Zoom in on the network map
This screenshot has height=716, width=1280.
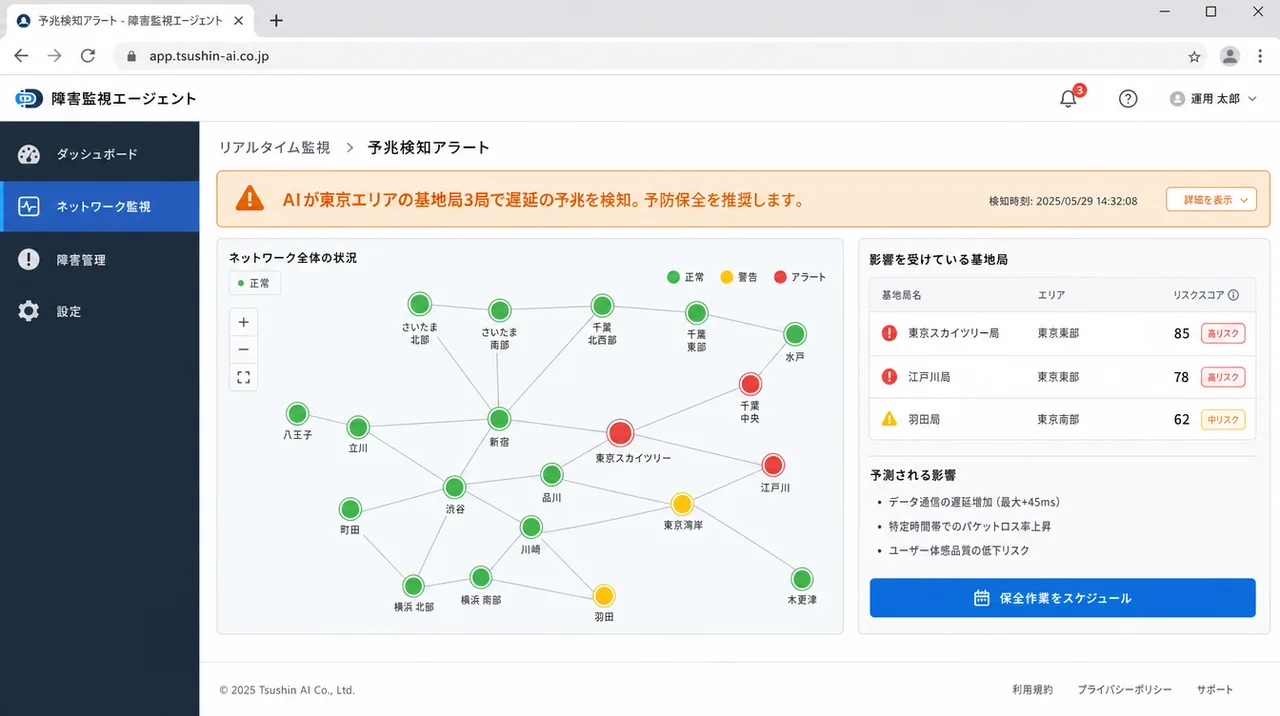point(243,322)
